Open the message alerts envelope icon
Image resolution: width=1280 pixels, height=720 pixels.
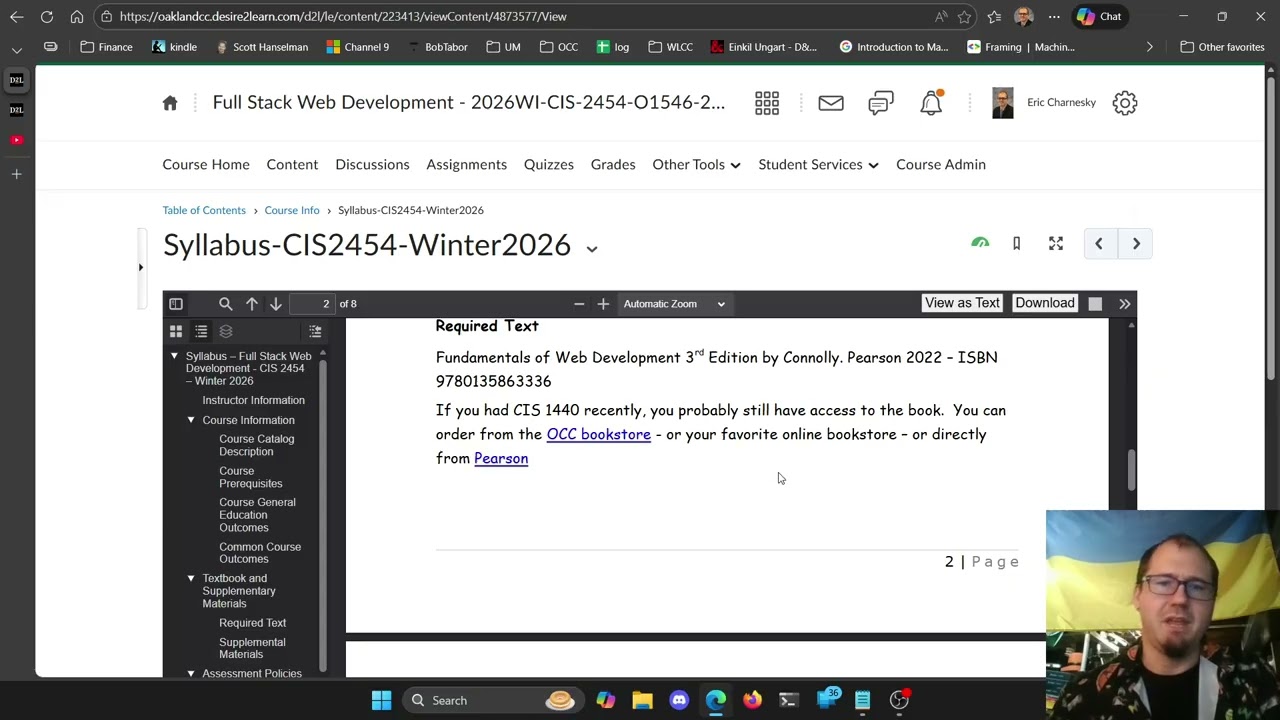pyautogui.click(x=831, y=103)
